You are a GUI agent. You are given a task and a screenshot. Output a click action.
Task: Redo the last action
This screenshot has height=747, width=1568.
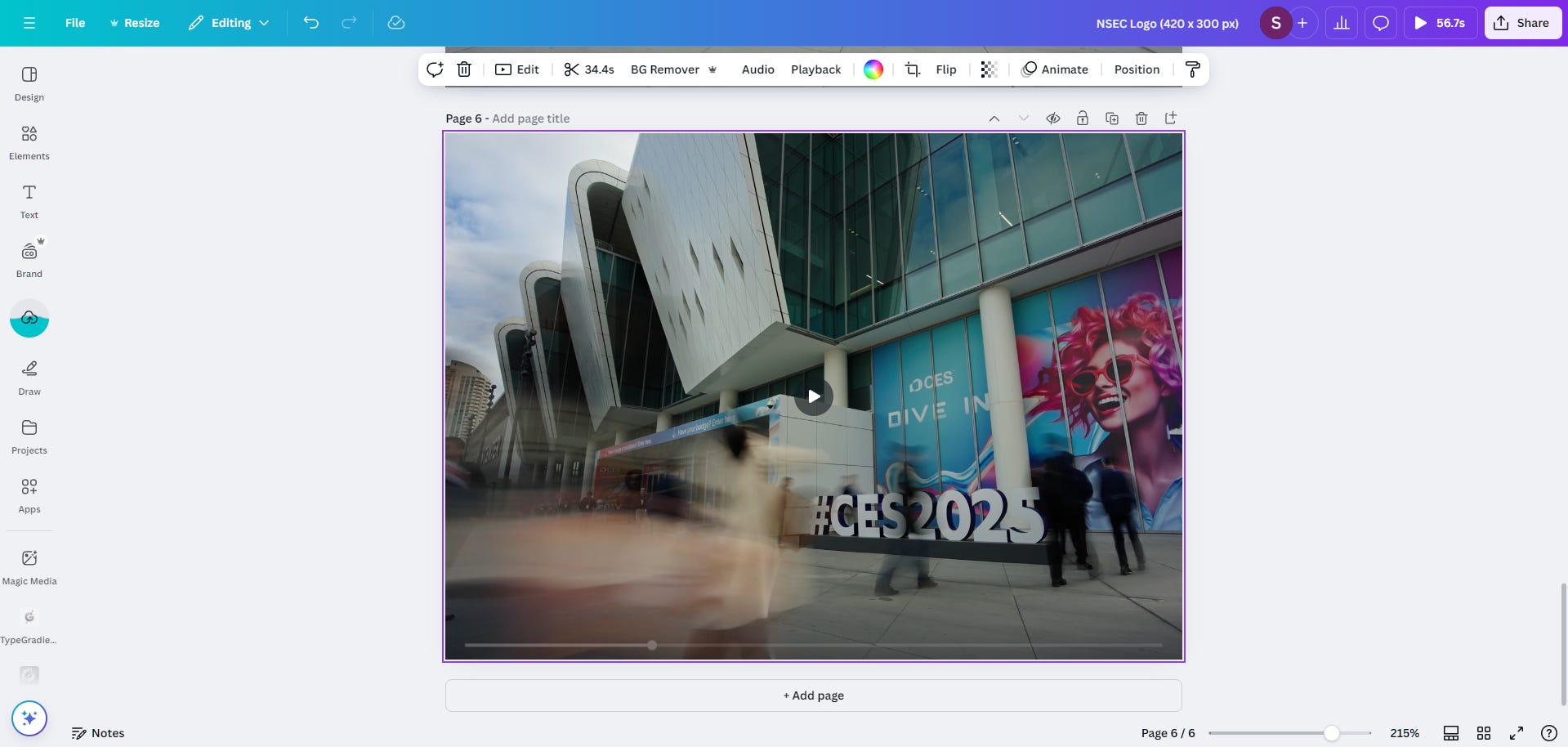349,23
